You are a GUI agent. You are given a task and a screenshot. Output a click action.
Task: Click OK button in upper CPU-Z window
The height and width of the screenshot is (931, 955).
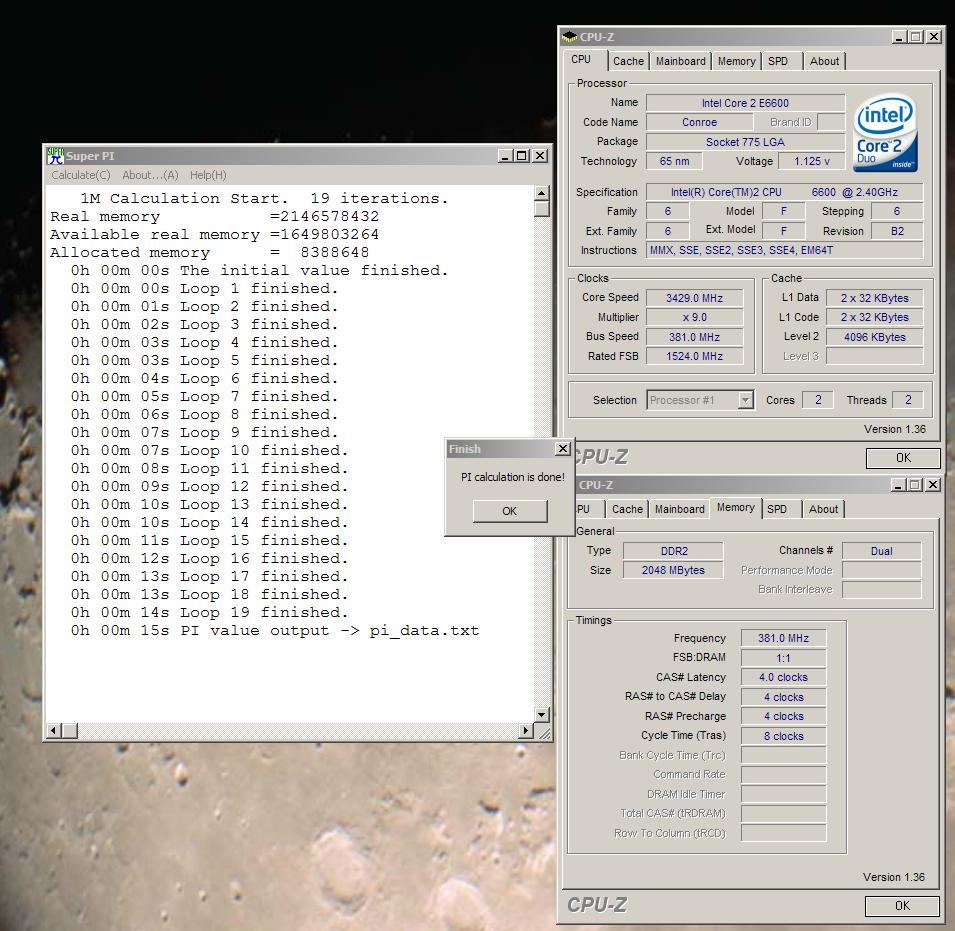pyautogui.click(x=903, y=458)
